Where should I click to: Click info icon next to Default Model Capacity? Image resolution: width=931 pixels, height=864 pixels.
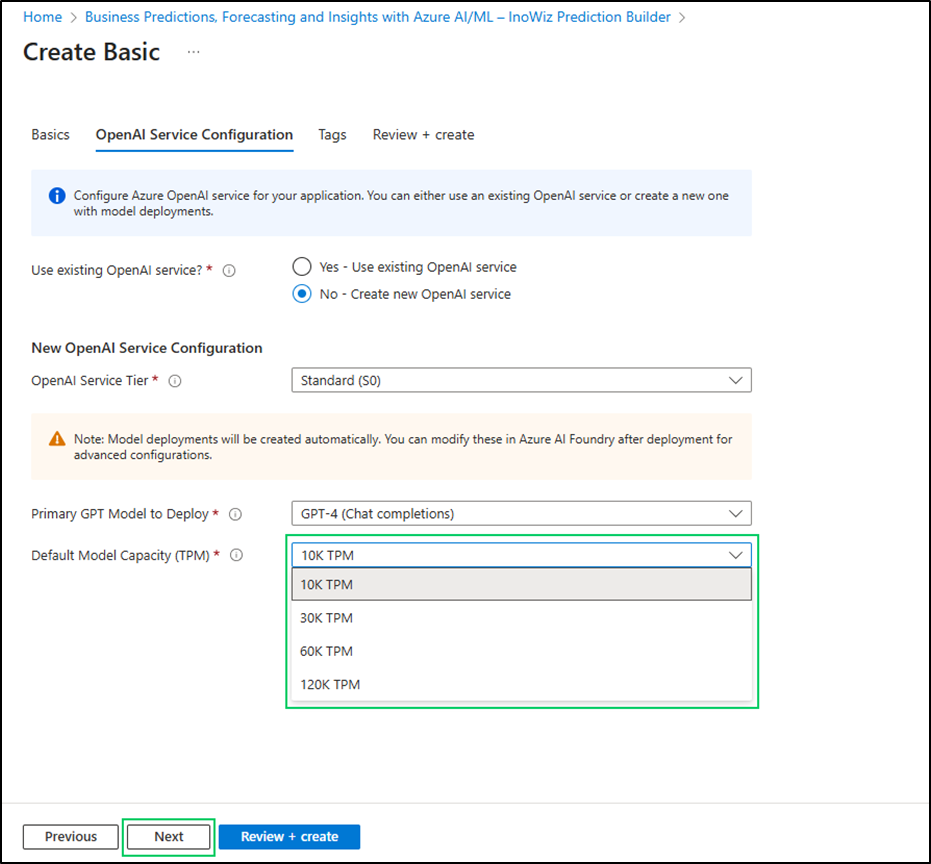coord(237,555)
